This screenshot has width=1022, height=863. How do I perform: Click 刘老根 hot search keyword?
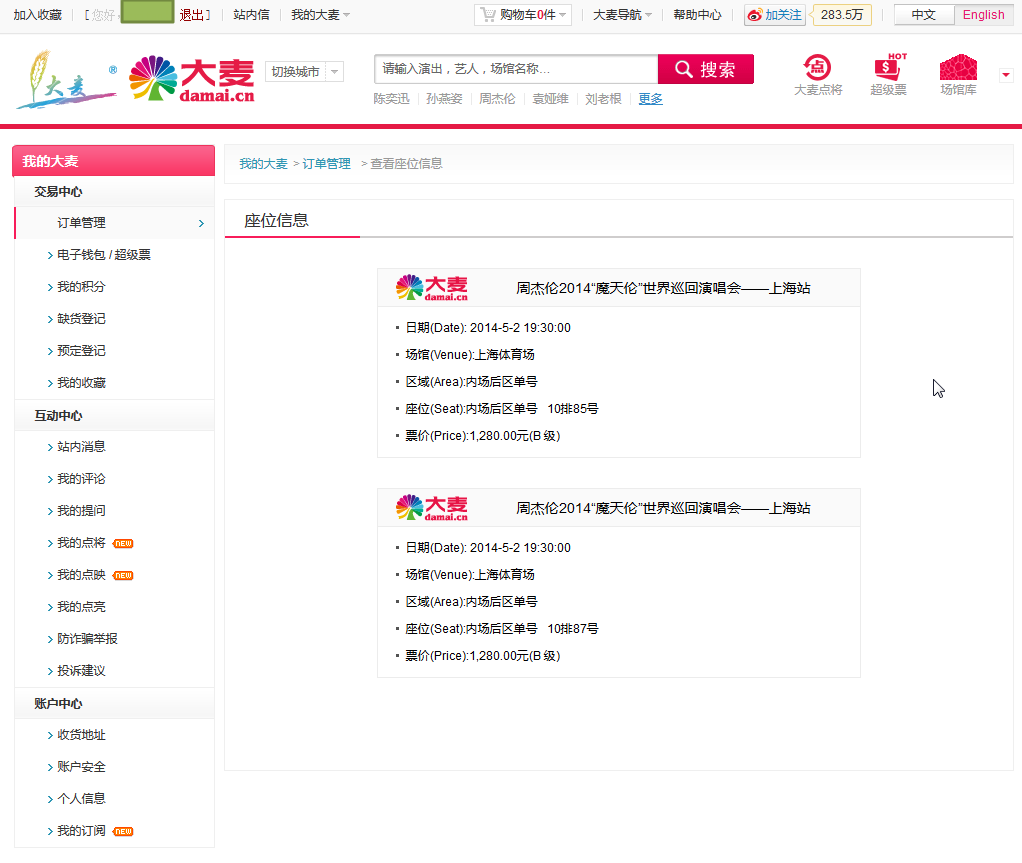click(x=604, y=98)
